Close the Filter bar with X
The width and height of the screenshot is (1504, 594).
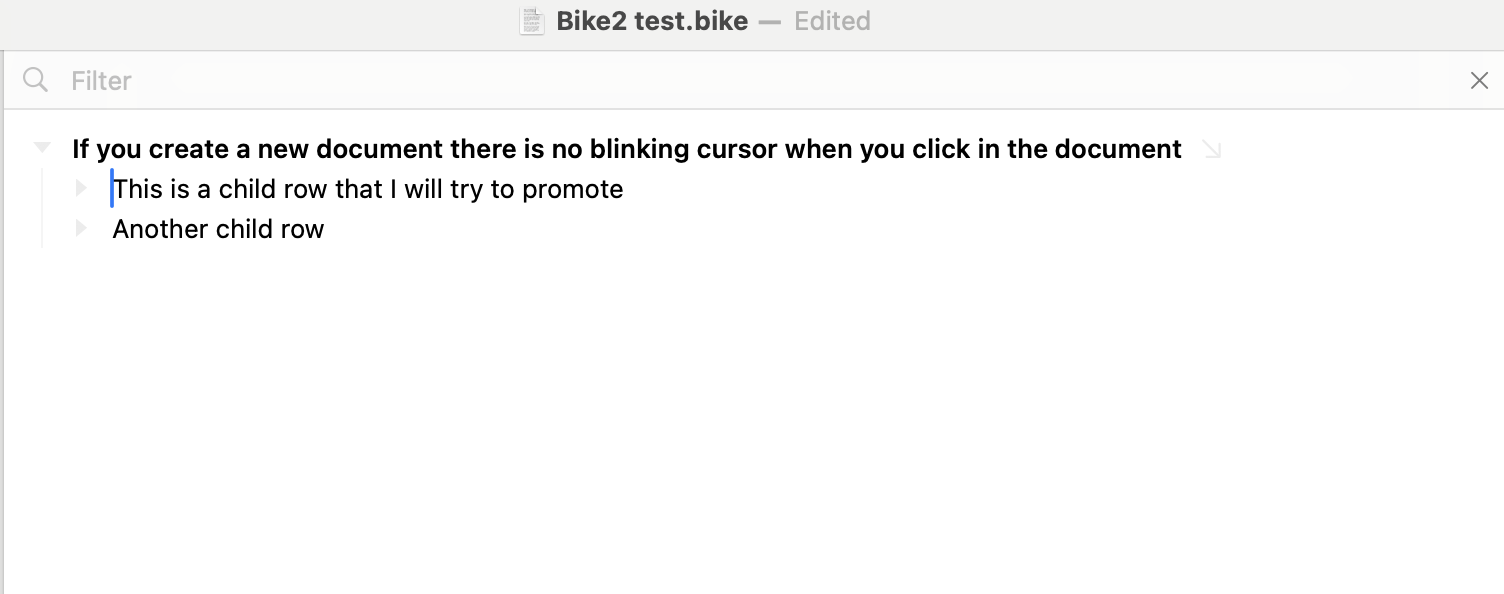point(1479,81)
